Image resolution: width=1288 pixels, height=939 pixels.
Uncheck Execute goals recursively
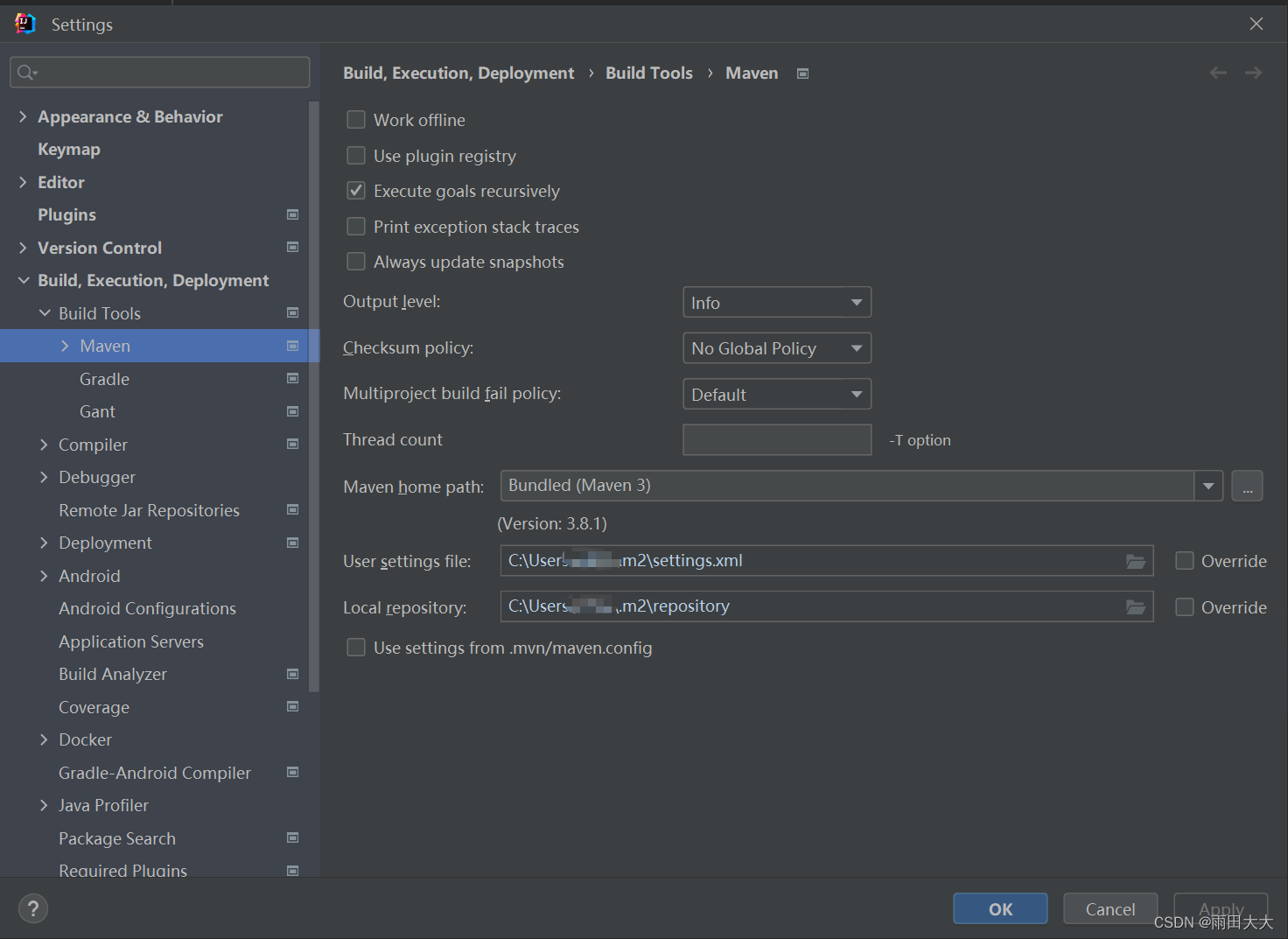pyautogui.click(x=356, y=191)
